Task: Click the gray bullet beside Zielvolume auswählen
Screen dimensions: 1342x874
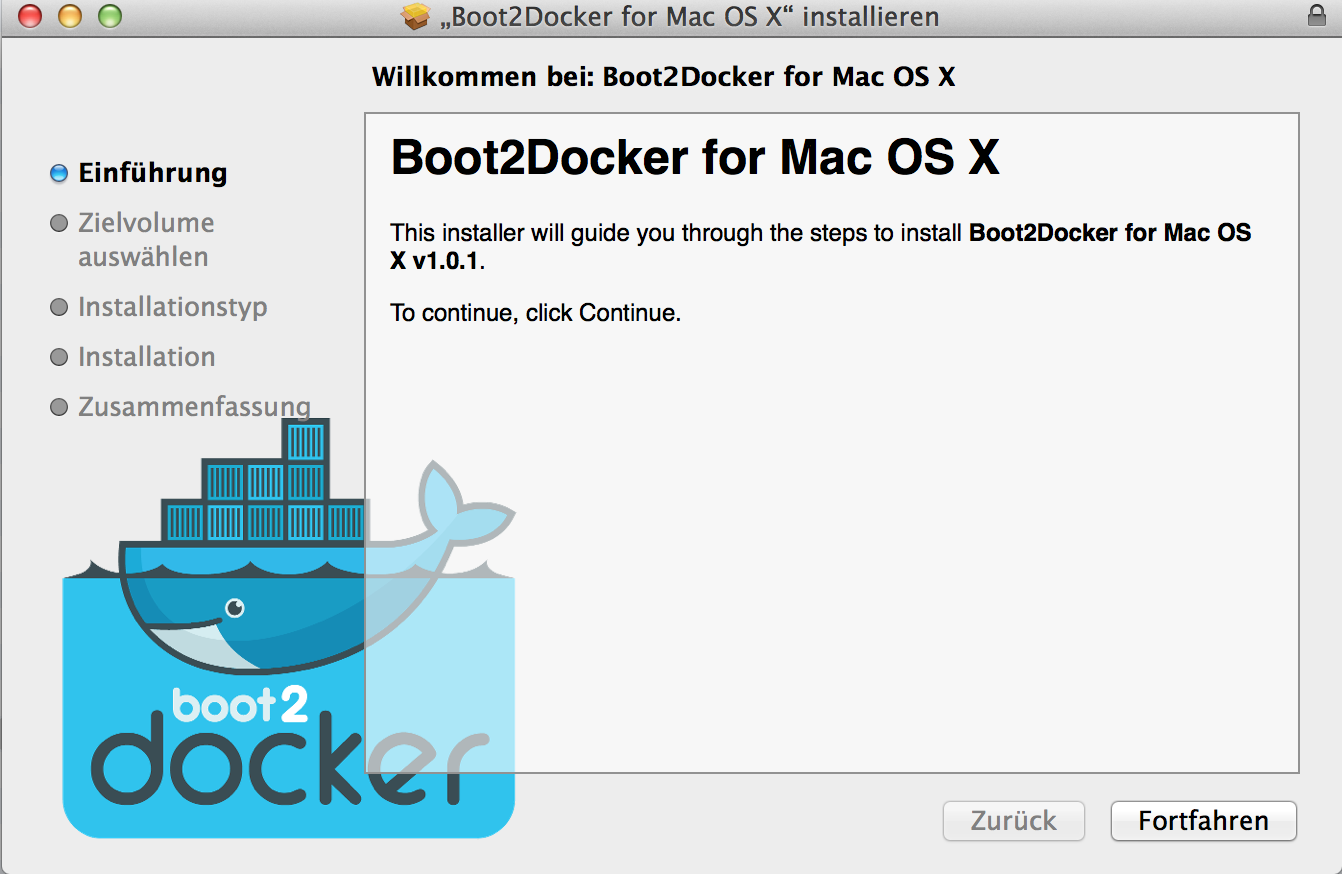Action: point(59,223)
